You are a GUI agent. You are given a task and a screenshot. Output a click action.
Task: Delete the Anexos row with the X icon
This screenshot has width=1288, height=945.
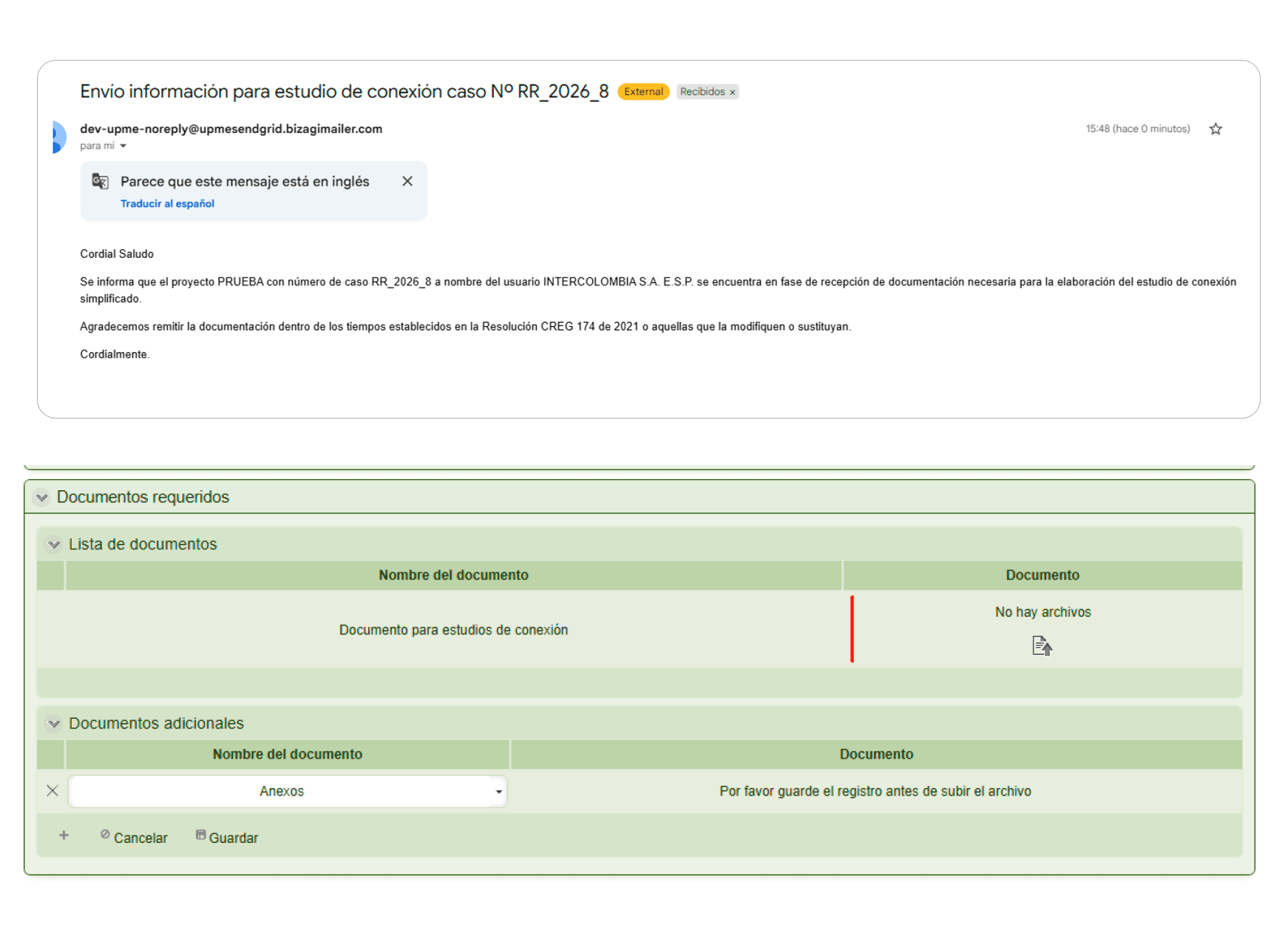(52, 790)
